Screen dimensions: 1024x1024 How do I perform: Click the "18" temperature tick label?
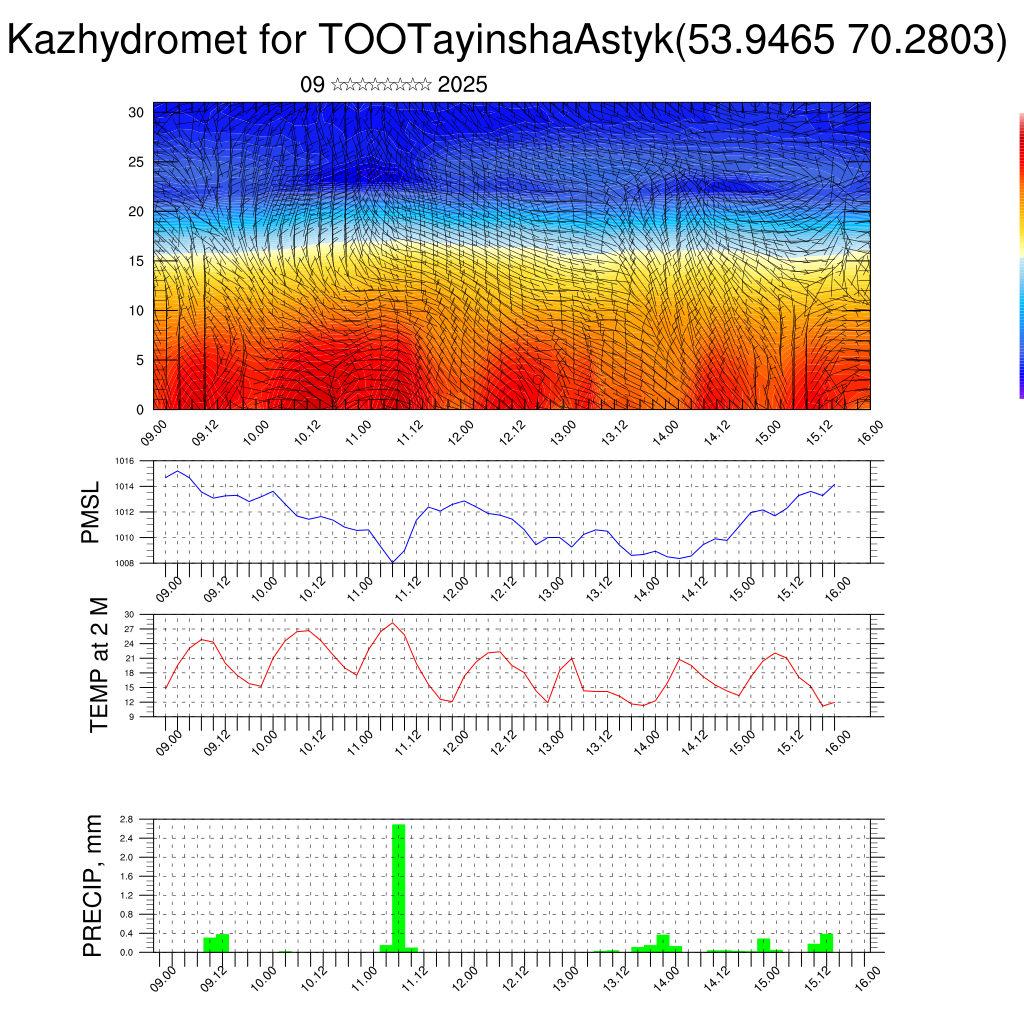[x=129, y=673]
